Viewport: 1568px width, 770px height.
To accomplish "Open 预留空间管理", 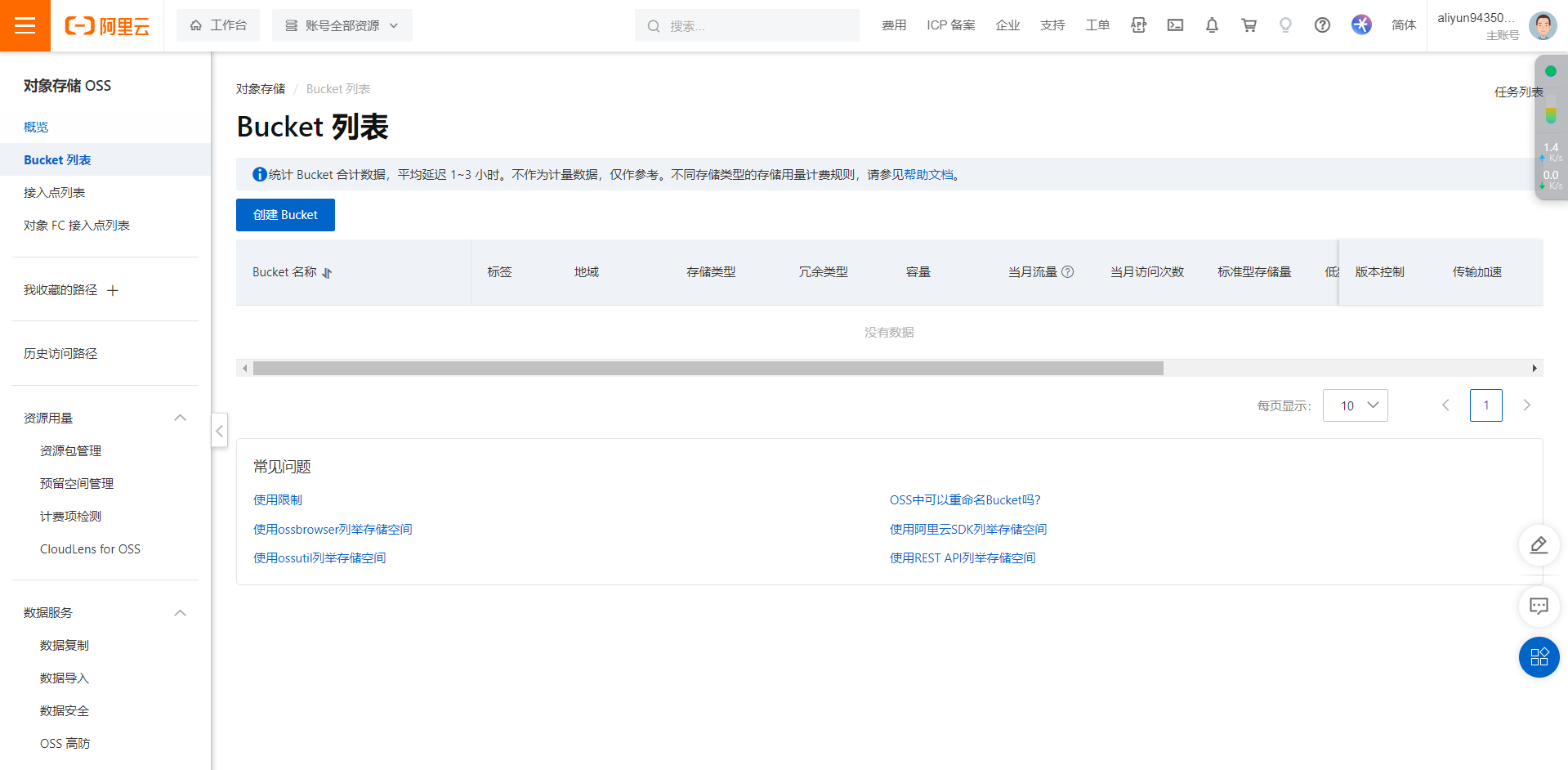I will 77,483.
